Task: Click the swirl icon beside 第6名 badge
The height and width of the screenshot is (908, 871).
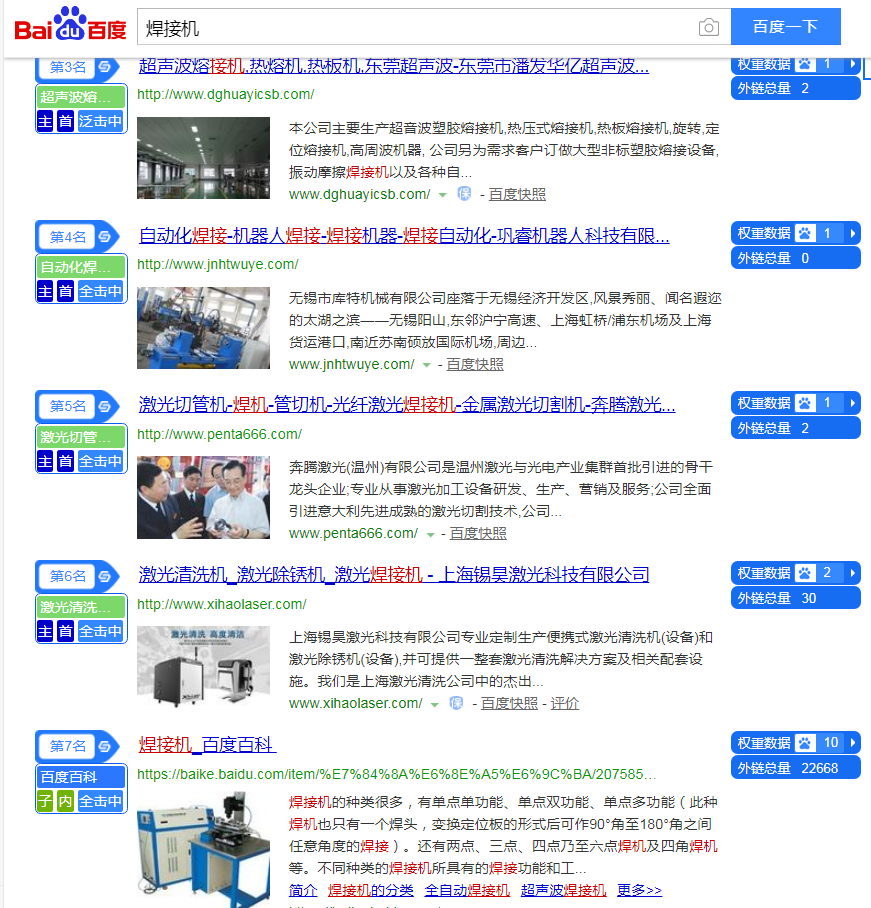Action: 105,576
